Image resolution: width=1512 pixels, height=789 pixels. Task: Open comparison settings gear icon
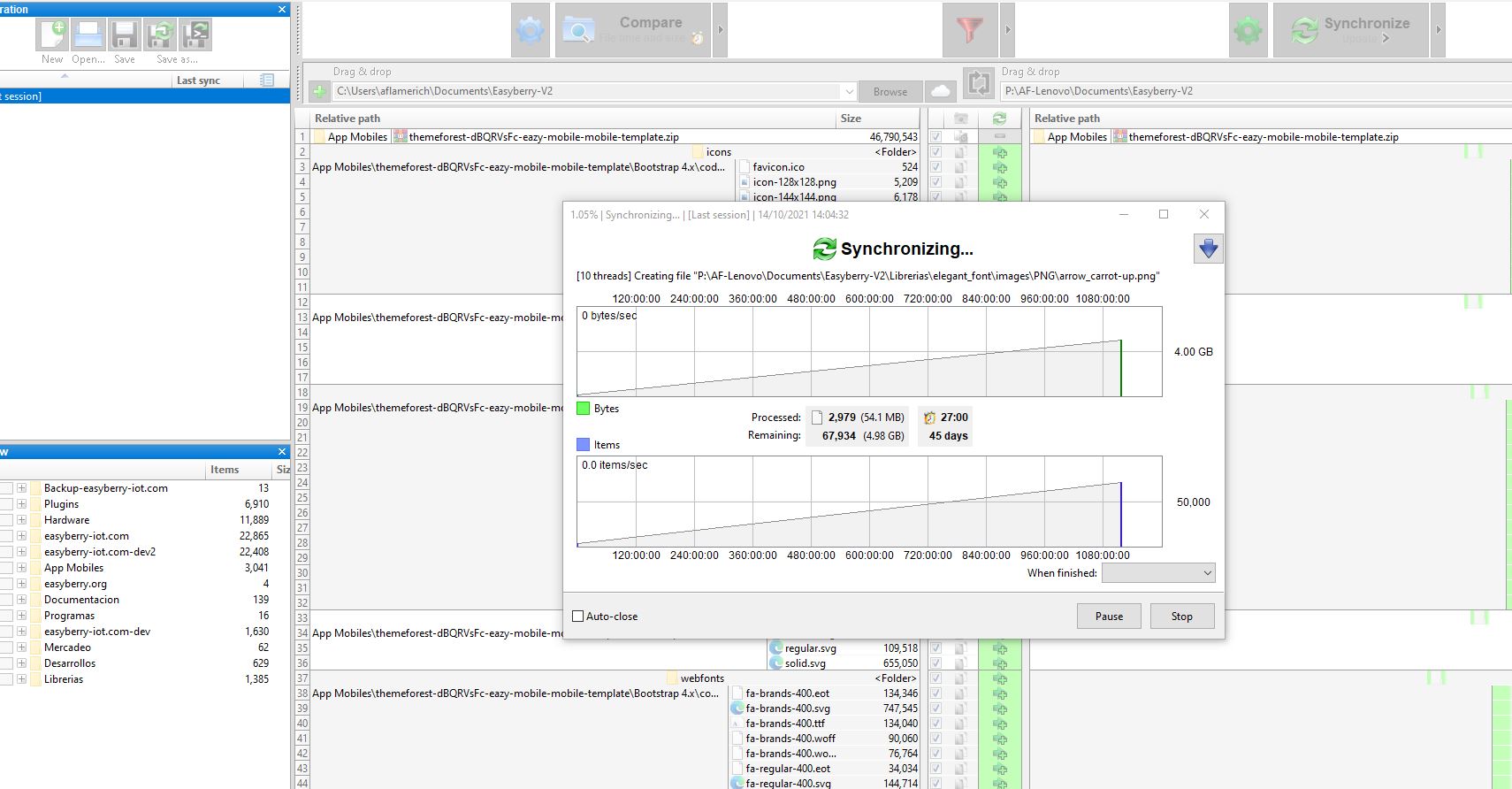pos(531,31)
